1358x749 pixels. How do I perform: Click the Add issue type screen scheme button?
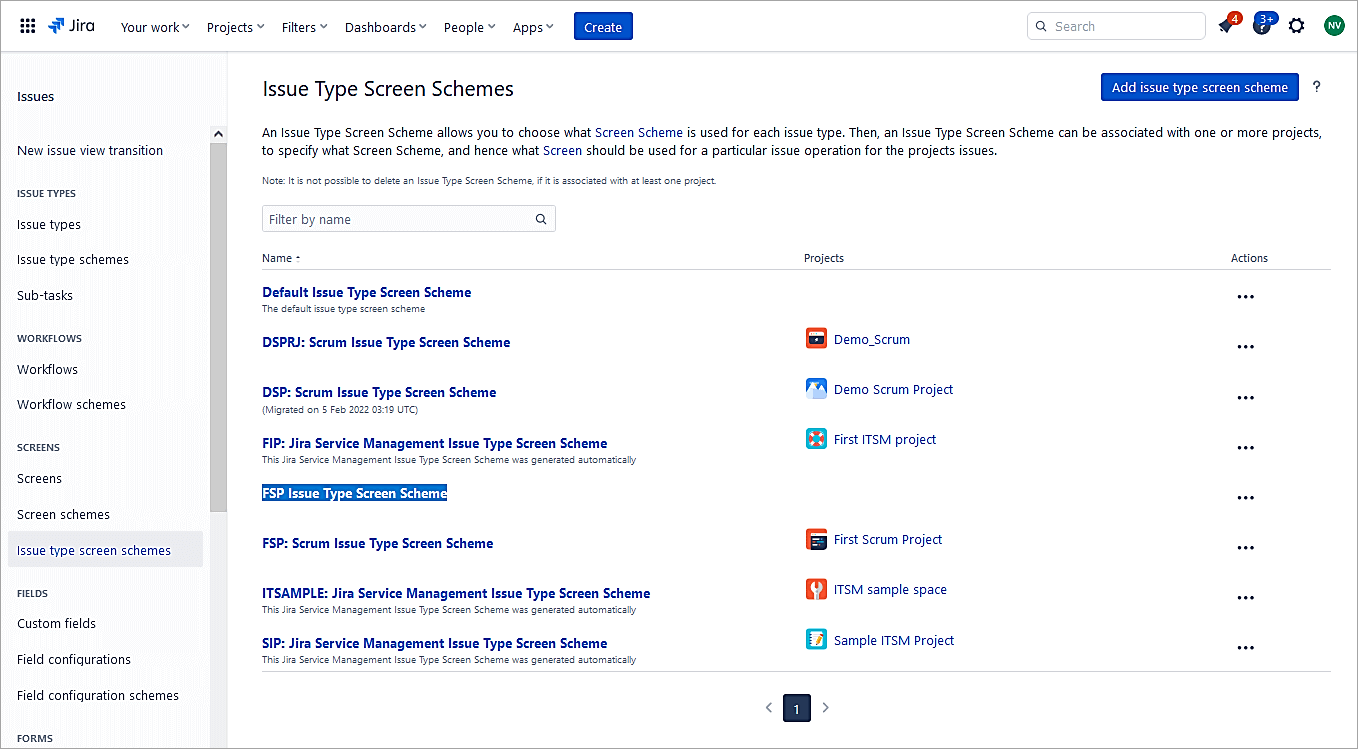point(1199,87)
